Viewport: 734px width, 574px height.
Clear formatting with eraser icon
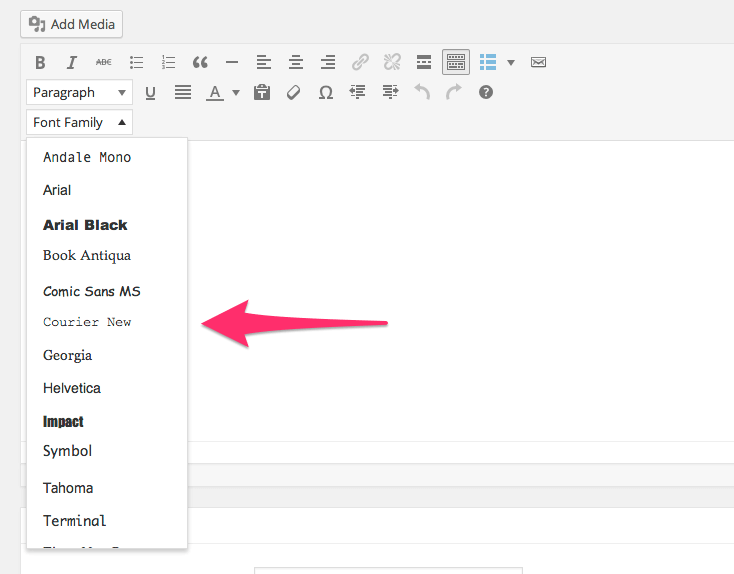[294, 92]
